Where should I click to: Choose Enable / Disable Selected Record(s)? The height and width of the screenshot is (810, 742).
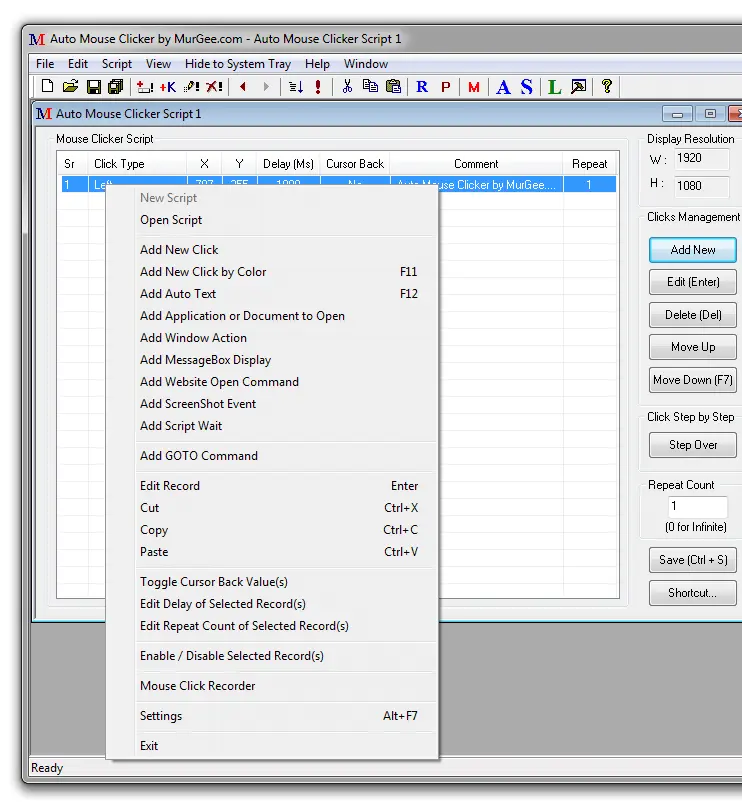[x=232, y=656]
